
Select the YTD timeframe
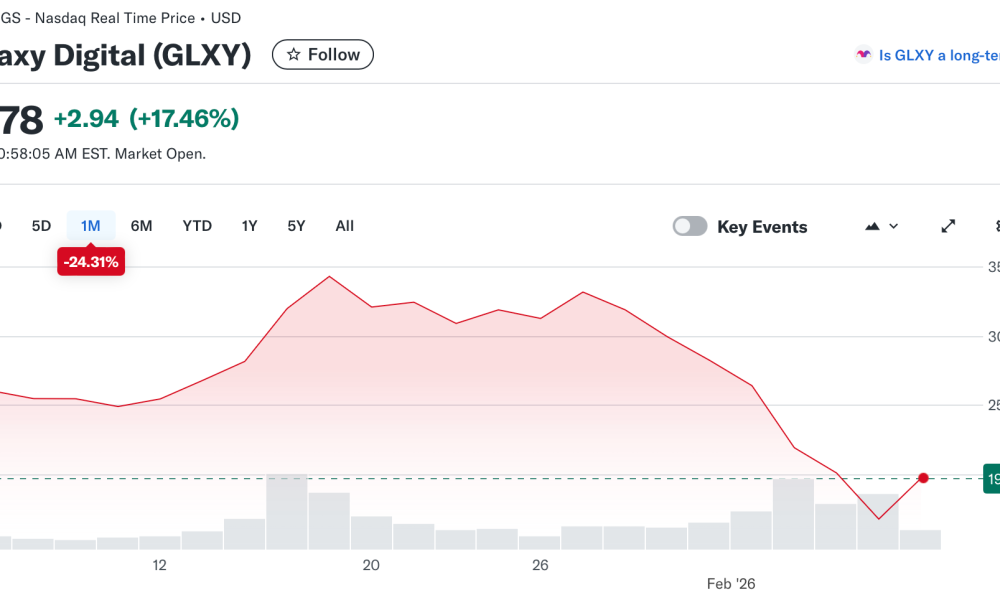tap(197, 226)
